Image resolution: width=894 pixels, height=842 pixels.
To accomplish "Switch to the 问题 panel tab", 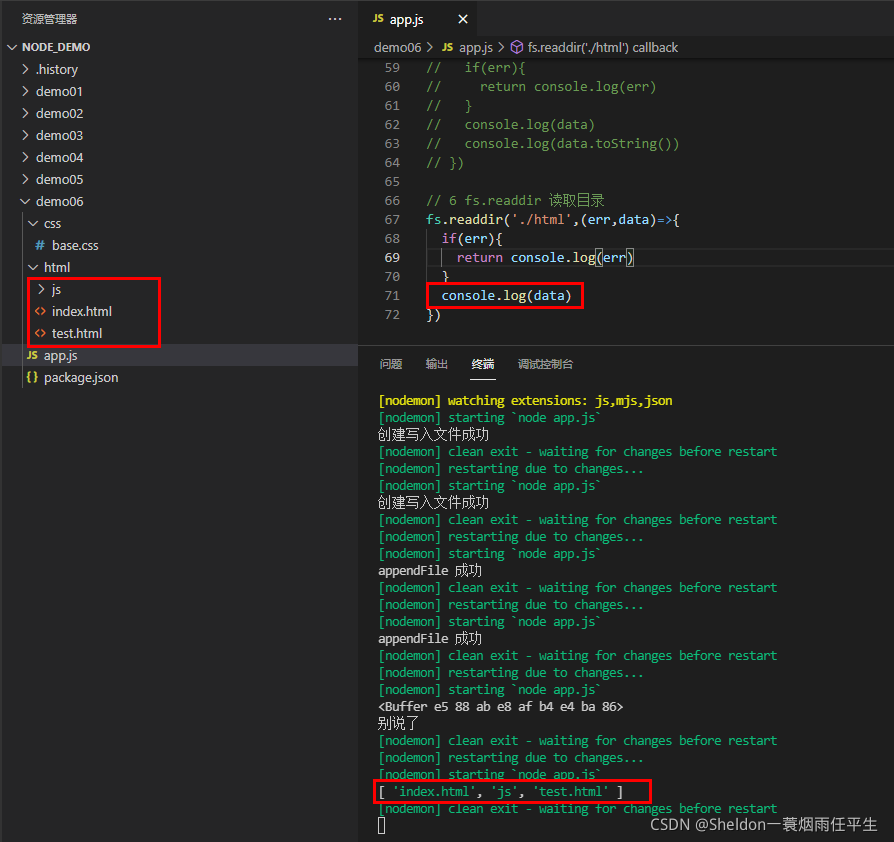I will click(x=391, y=364).
